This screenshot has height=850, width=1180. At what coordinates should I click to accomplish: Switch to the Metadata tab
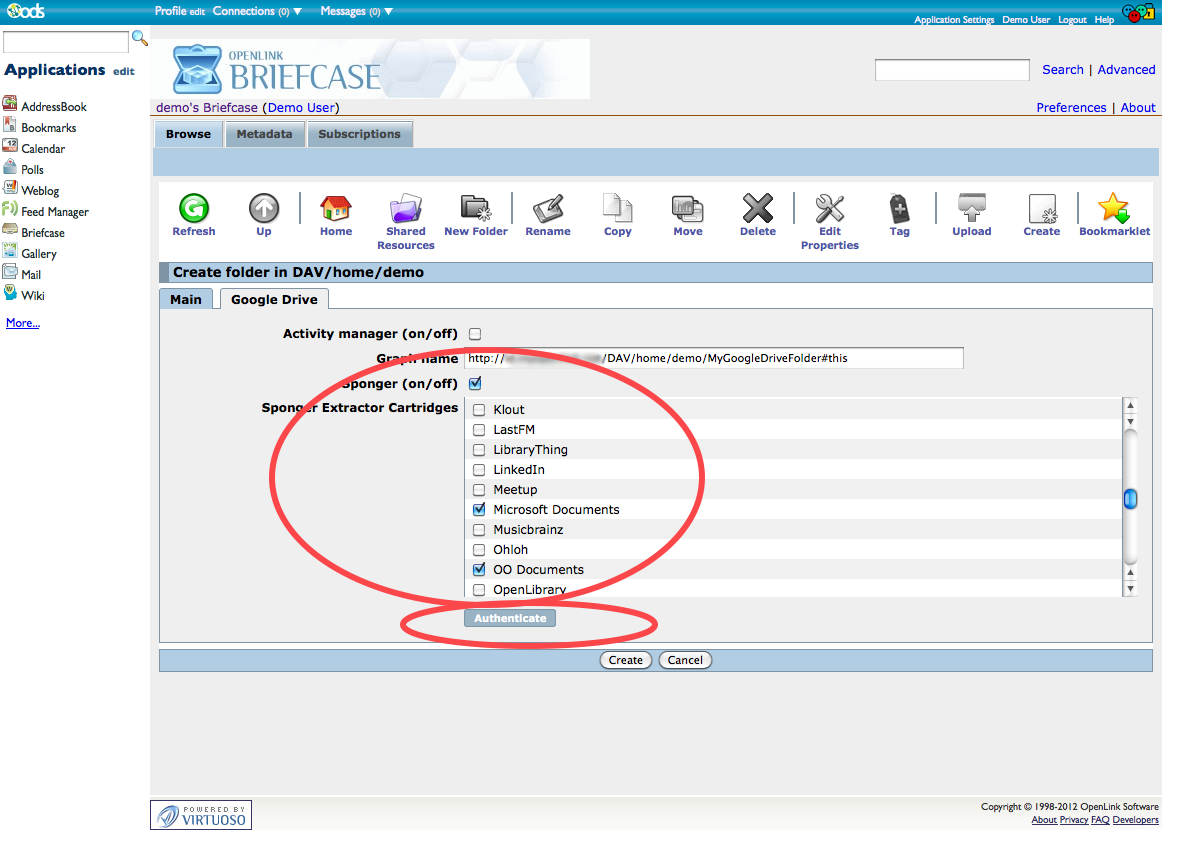point(264,134)
